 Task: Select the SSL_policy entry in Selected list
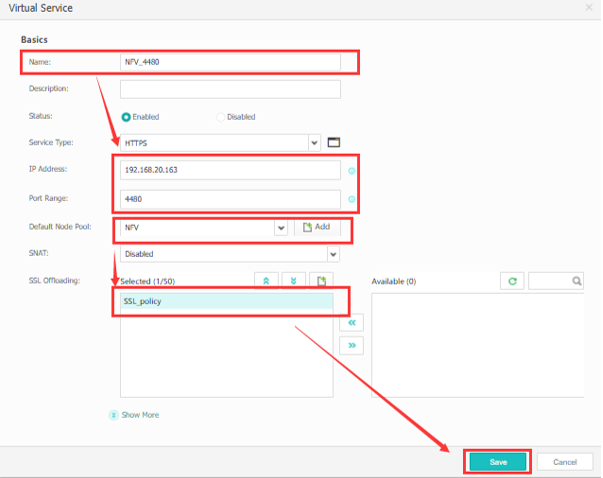point(227,301)
